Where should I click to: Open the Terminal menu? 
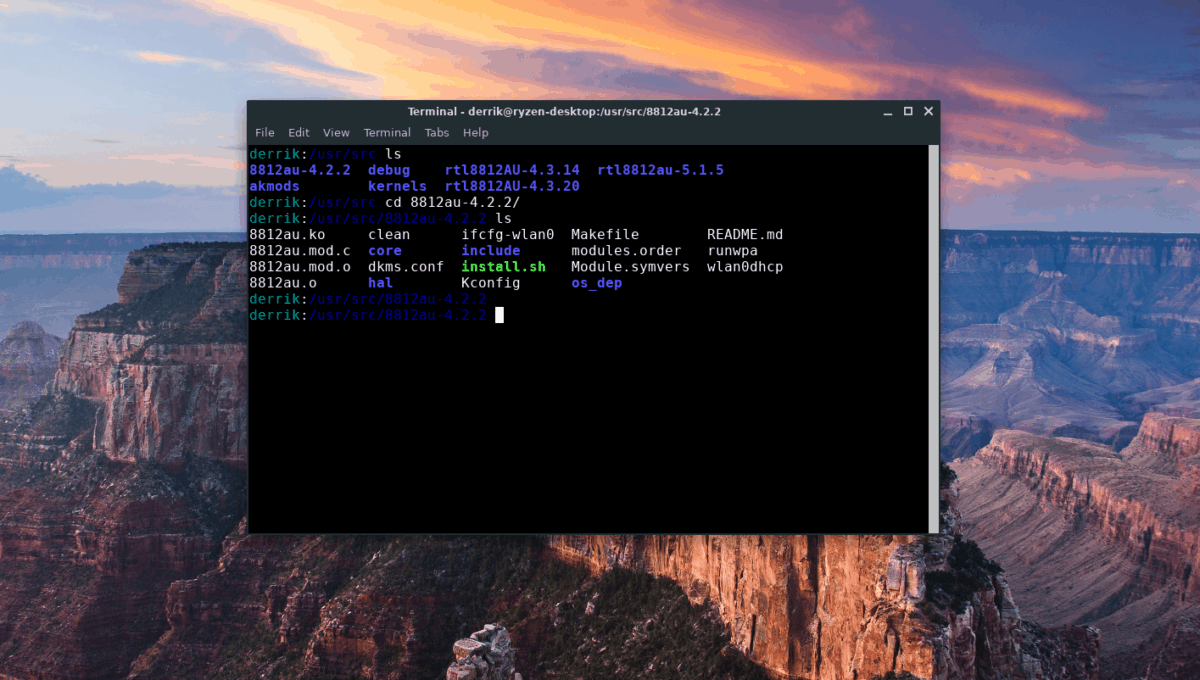coord(387,132)
